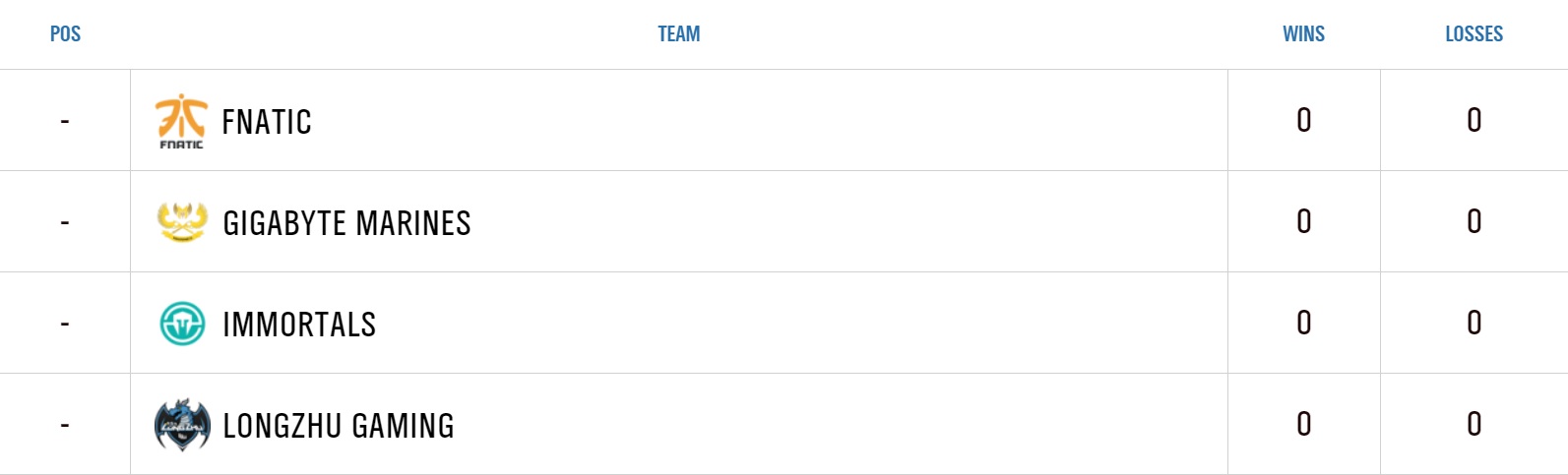Click the Fnatic team logo
Image resolution: width=1568 pixels, height=475 pixels.
(181, 121)
